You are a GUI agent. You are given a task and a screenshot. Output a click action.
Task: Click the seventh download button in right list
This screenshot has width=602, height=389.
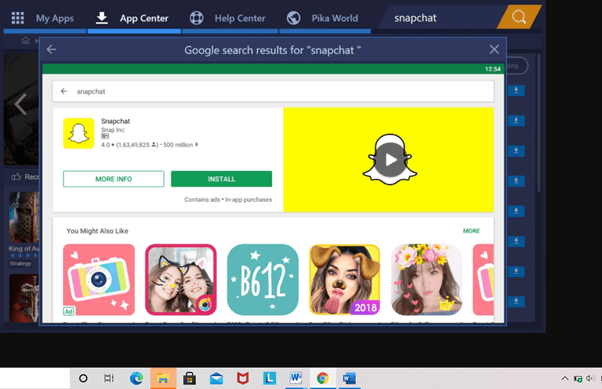point(516,271)
